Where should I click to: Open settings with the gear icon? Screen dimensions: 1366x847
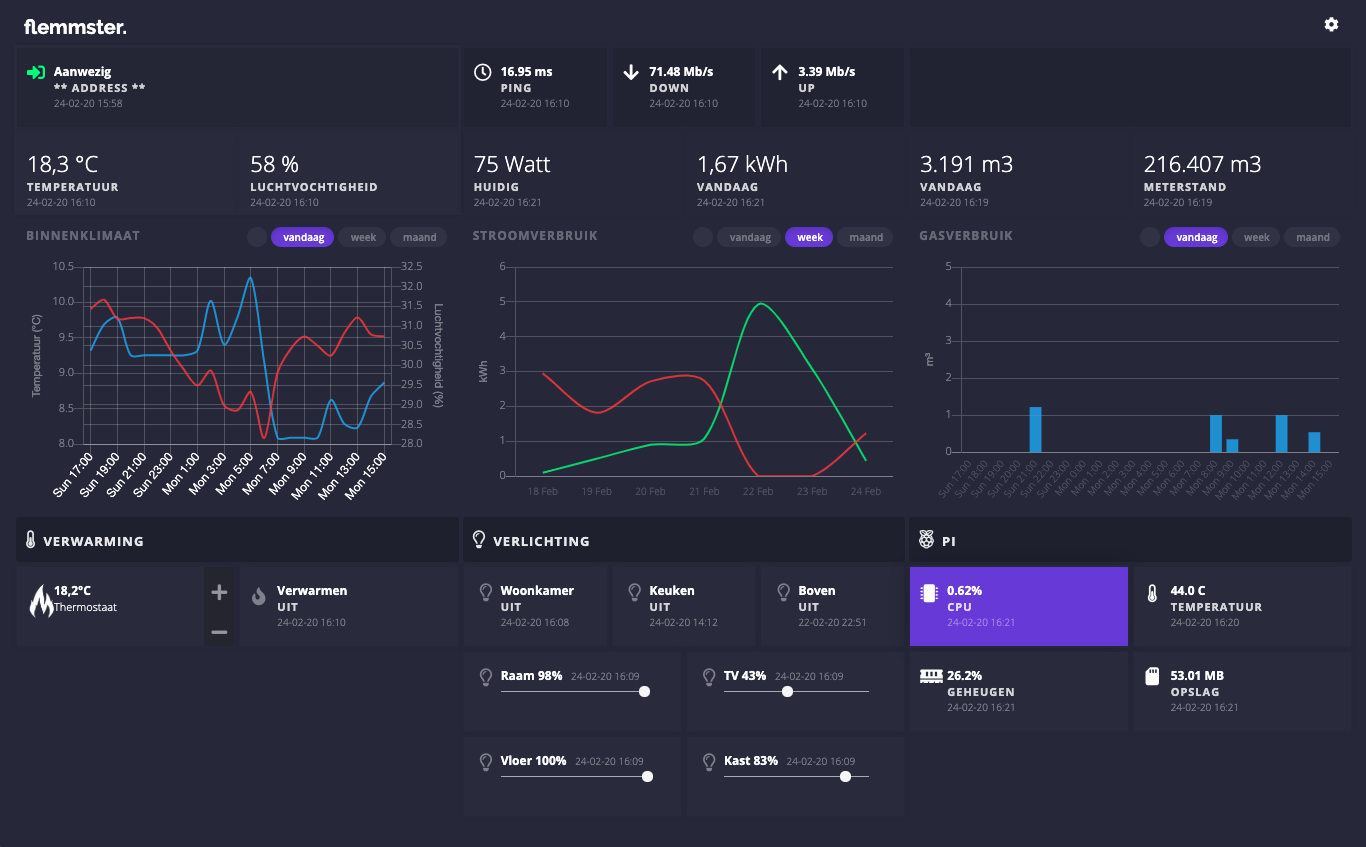1331,24
